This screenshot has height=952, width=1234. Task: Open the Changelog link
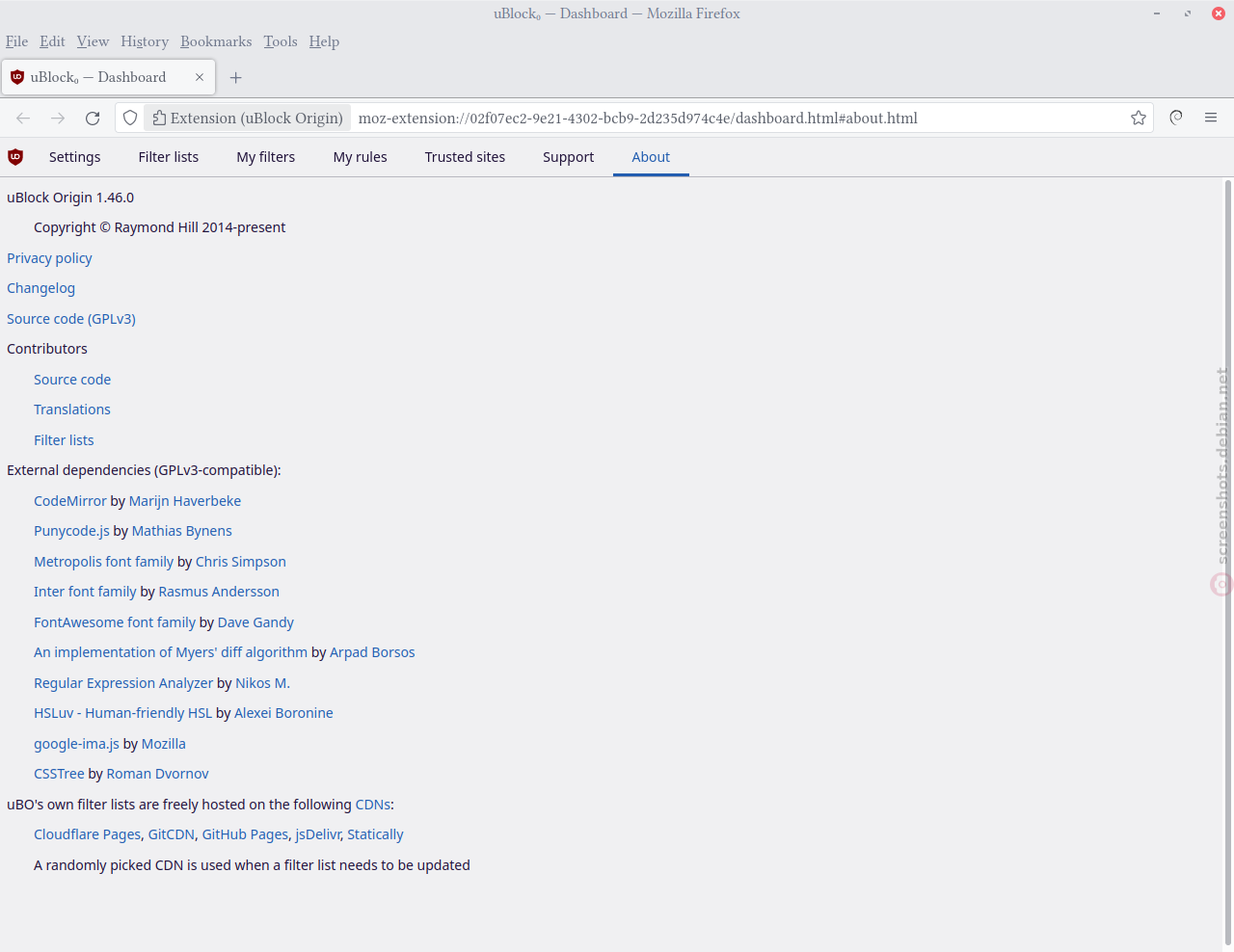(x=40, y=288)
